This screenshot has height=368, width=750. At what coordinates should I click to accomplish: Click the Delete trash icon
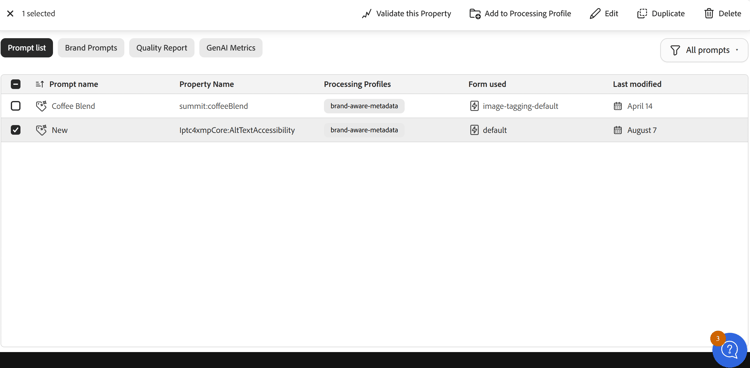(708, 13)
